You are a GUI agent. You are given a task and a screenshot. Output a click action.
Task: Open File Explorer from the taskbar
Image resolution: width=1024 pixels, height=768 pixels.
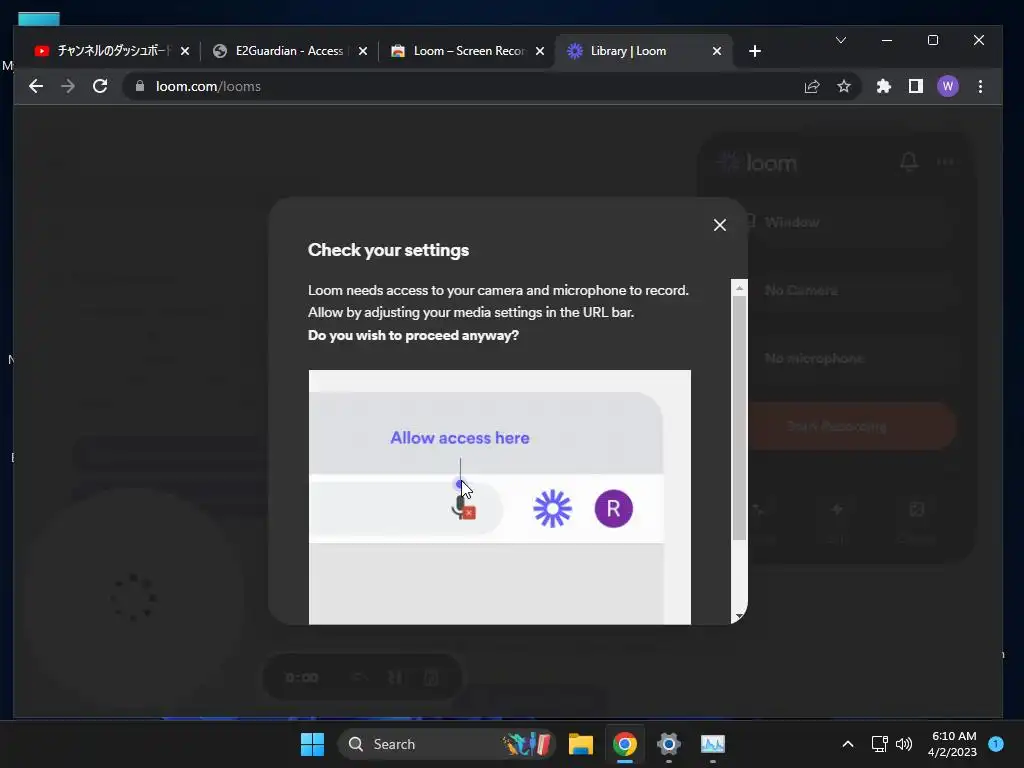click(581, 744)
